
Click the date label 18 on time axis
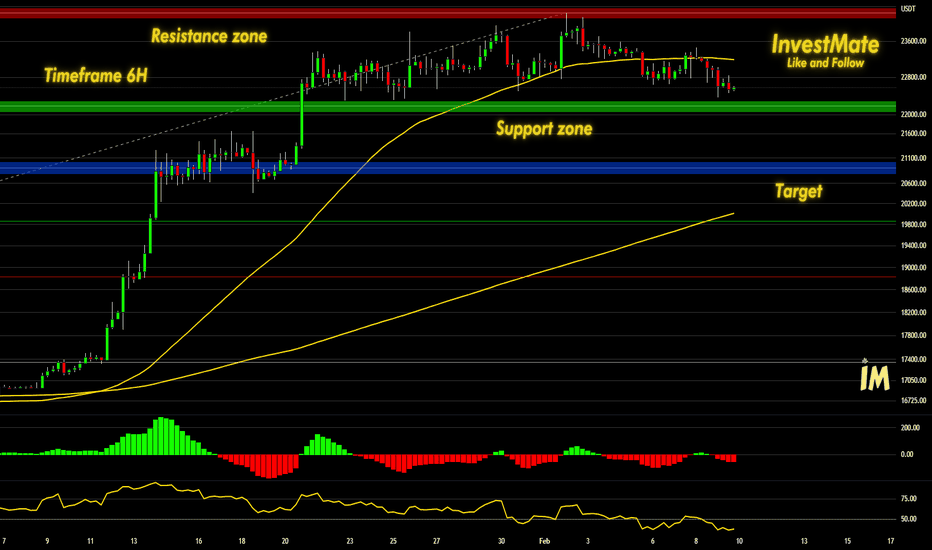242,541
